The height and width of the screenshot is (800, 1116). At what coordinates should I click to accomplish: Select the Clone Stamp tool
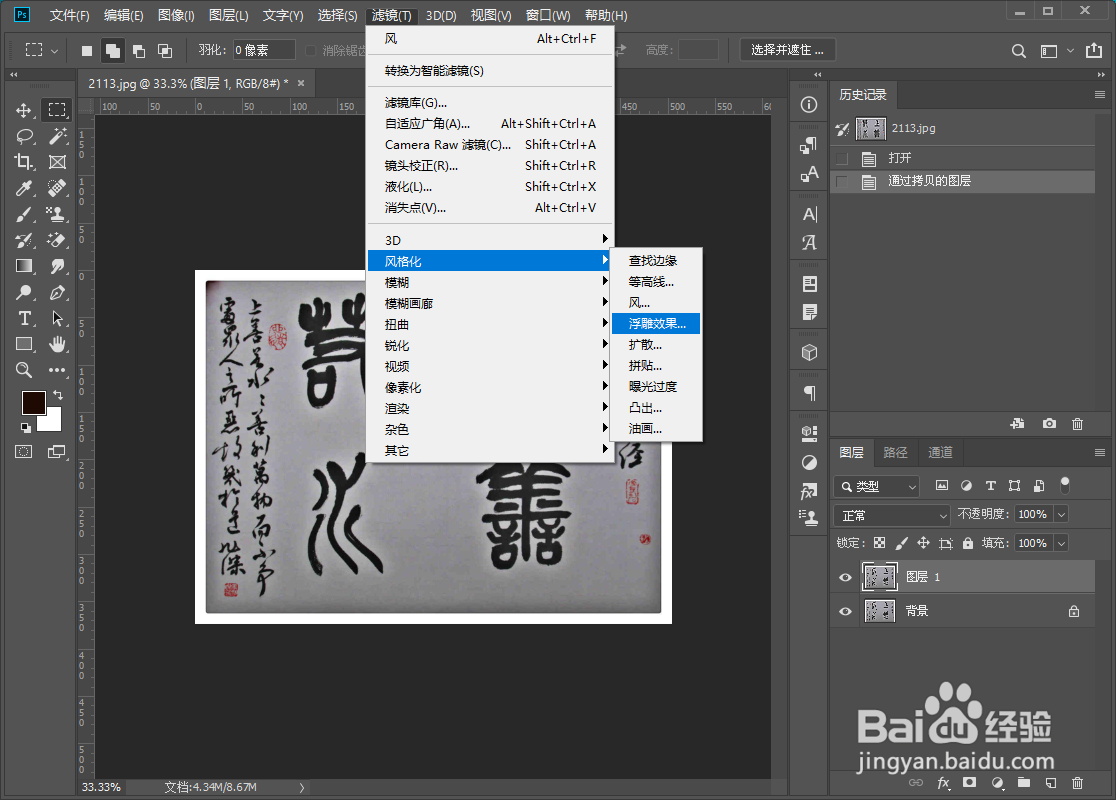point(57,214)
